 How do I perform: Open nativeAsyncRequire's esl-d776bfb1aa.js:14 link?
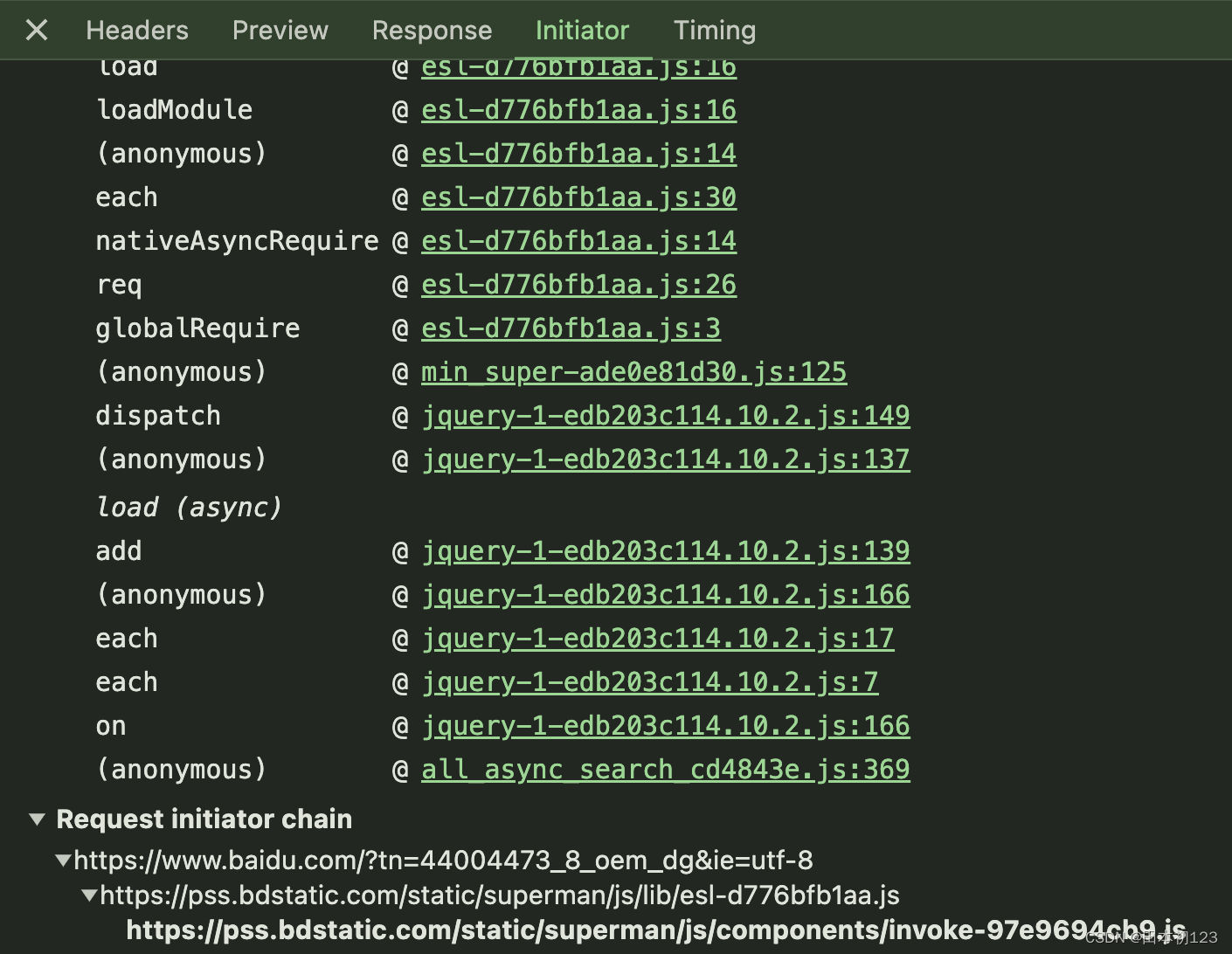click(578, 241)
